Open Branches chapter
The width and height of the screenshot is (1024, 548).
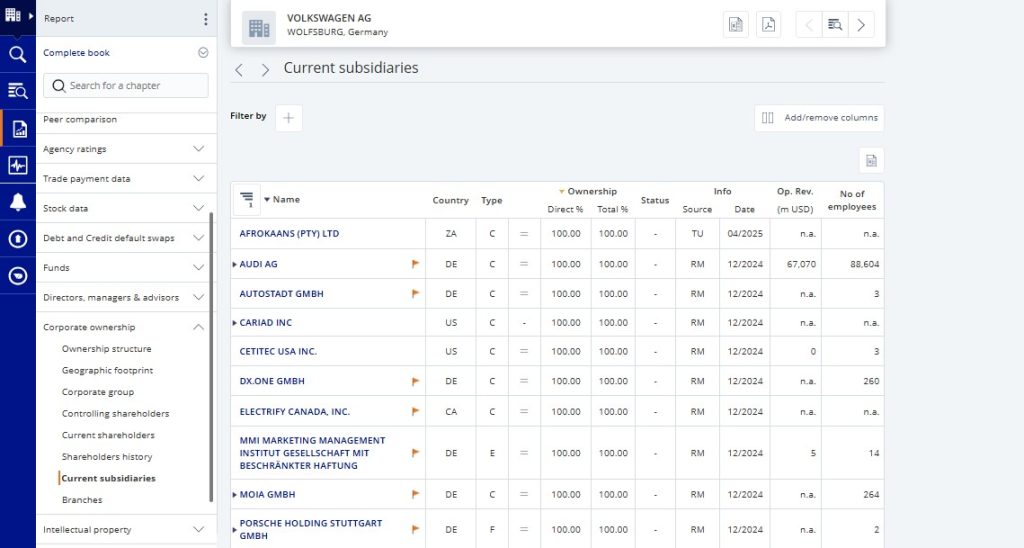(82, 500)
